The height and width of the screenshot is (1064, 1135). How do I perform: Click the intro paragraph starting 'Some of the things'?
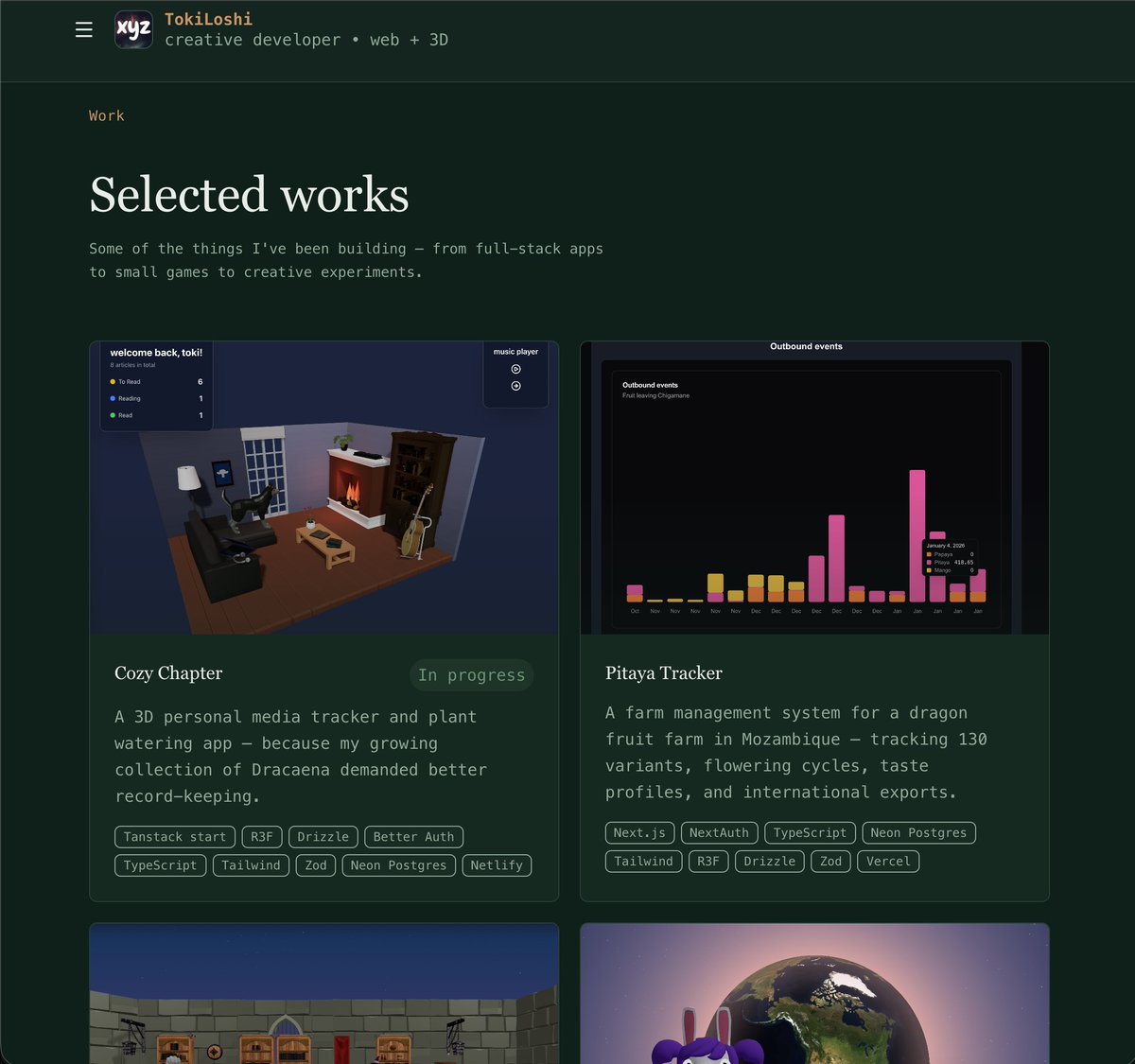click(346, 260)
